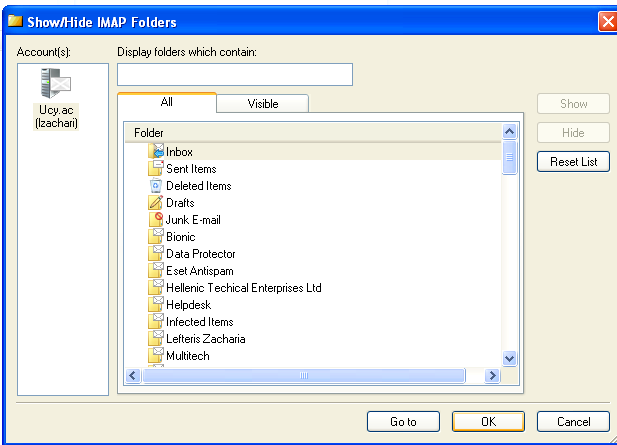Select the Multitech folder name
Screen dimensions: 617x445
188,356
